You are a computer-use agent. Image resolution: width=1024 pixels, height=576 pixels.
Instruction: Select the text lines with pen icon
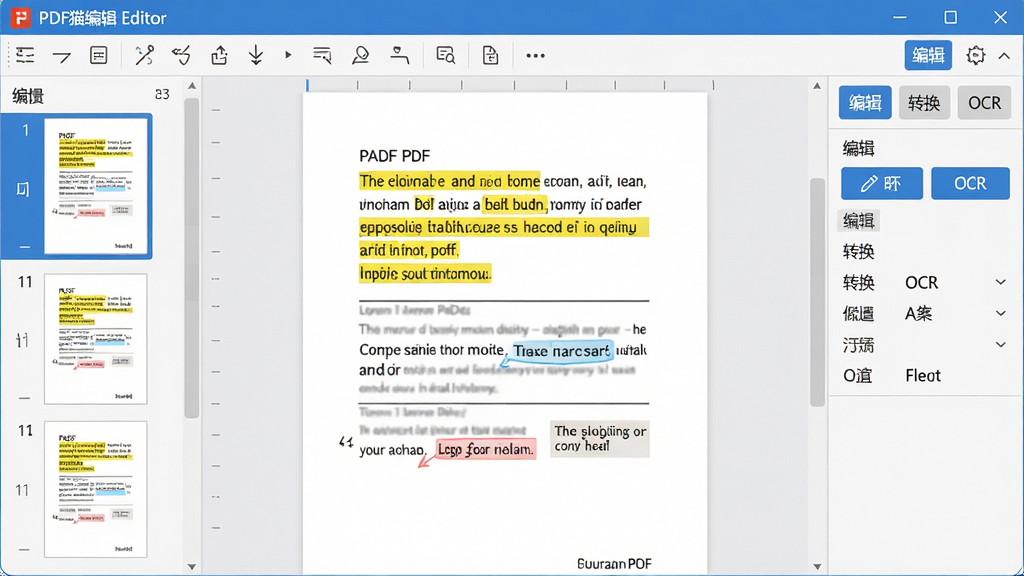pyautogui.click(x=322, y=56)
